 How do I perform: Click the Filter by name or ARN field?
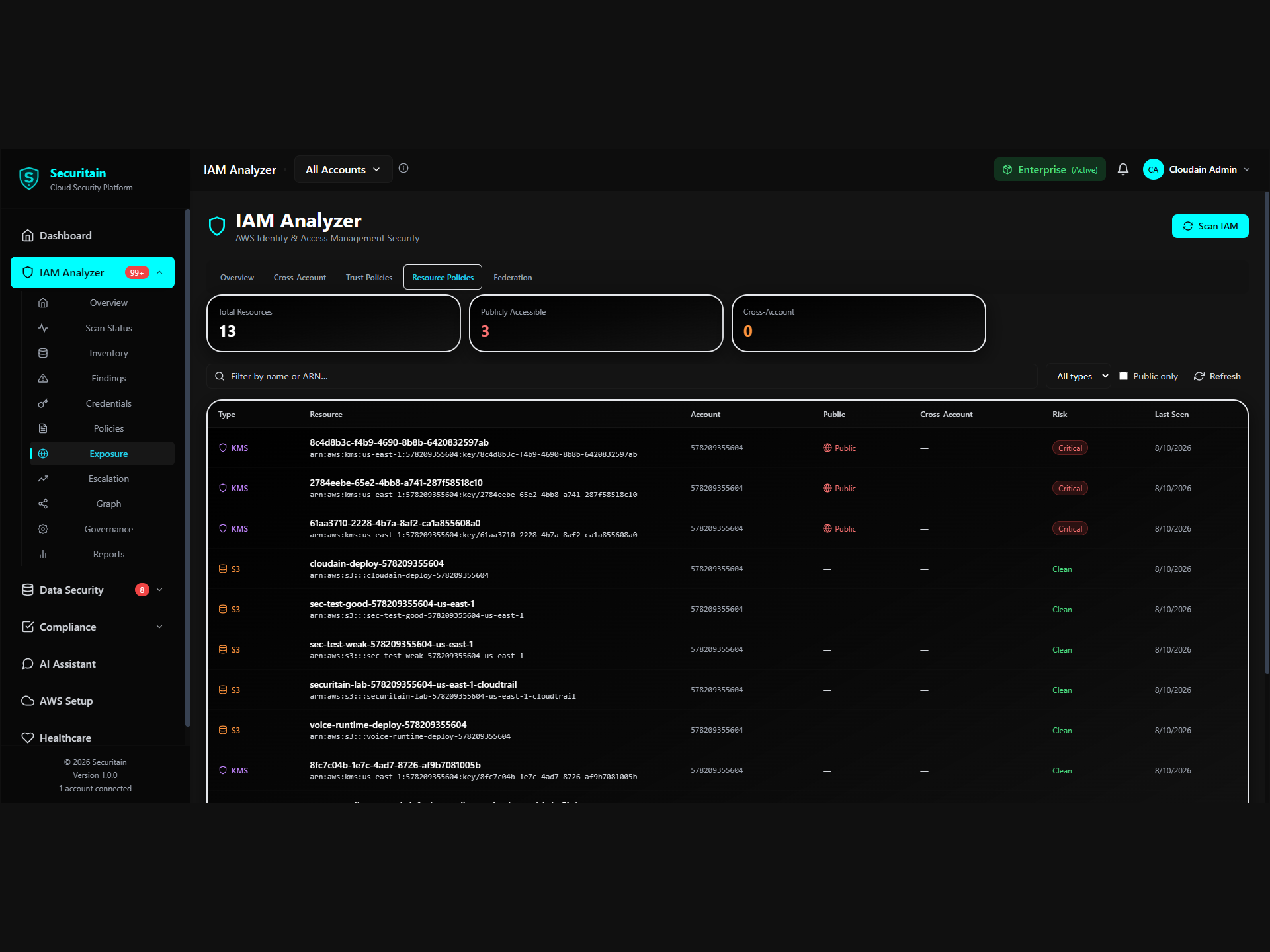click(622, 376)
